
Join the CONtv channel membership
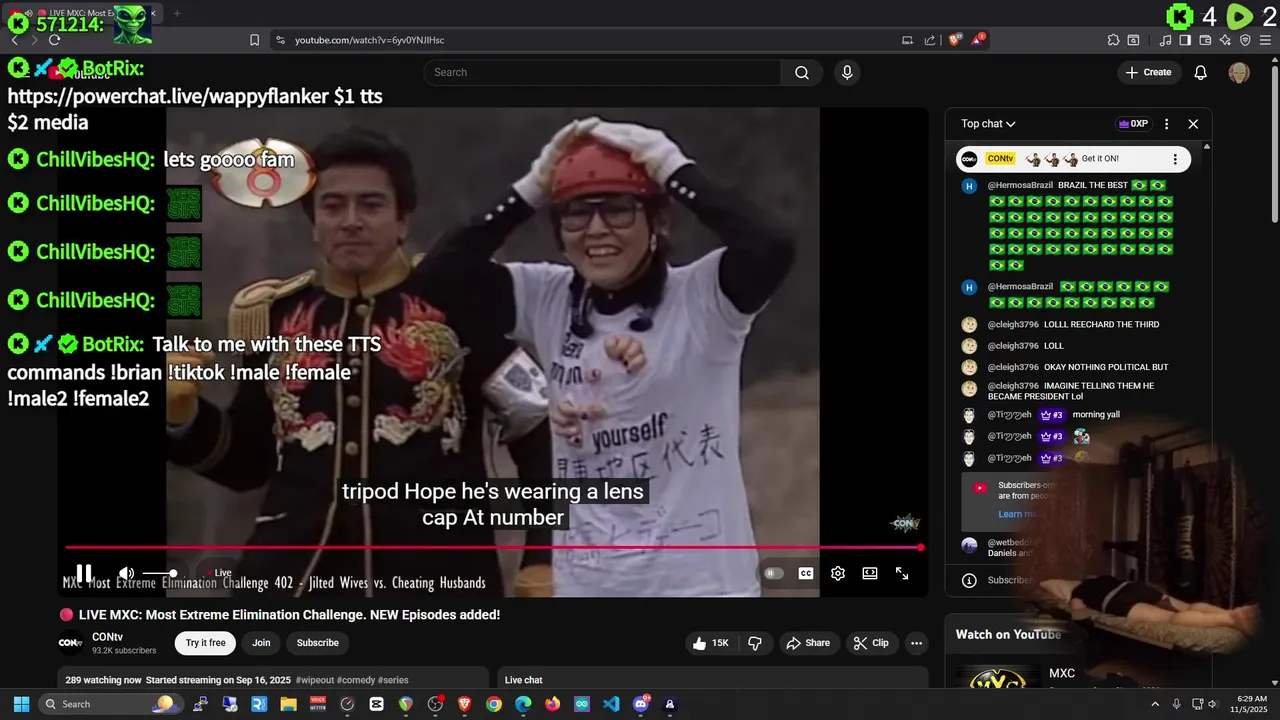point(261,643)
